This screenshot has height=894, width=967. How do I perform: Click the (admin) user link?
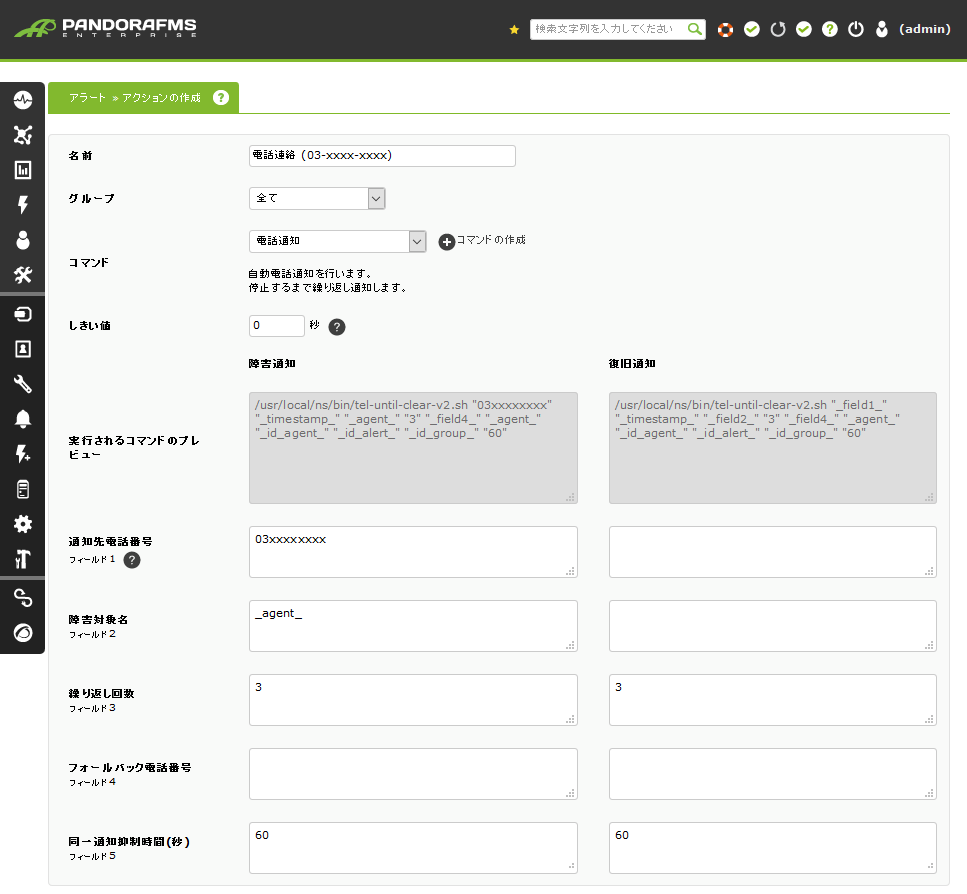(x=924, y=29)
